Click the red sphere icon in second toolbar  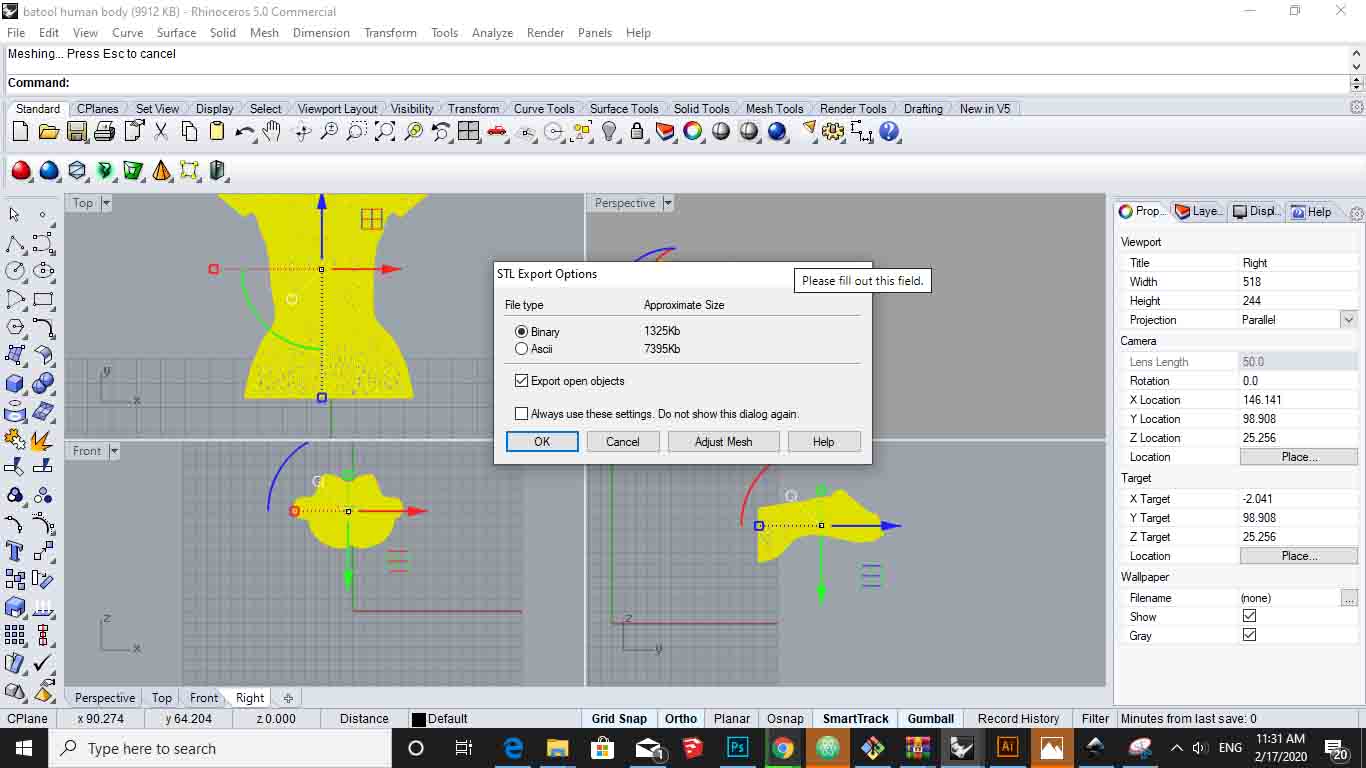21,171
